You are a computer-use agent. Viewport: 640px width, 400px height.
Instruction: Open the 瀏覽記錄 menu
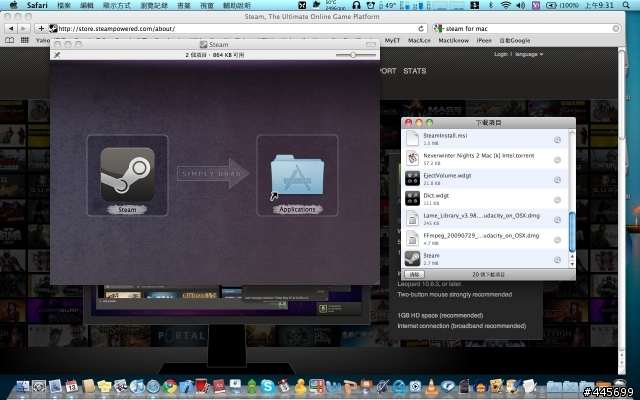click(x=154, y=5)
